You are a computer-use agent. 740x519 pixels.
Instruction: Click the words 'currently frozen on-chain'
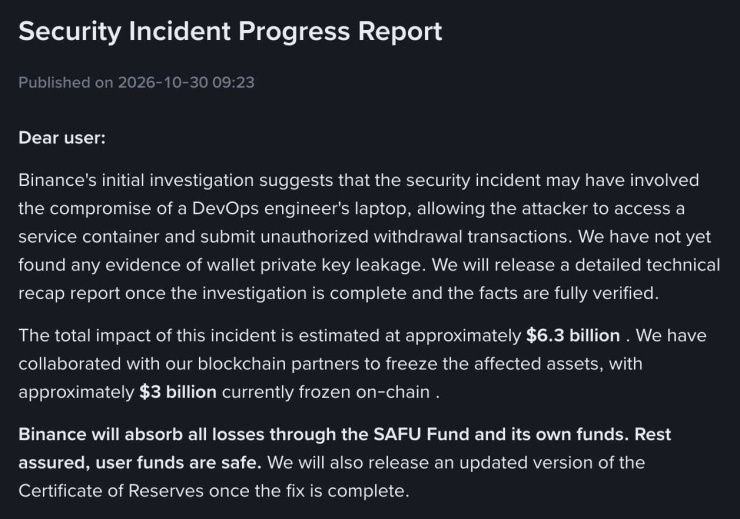326,392
